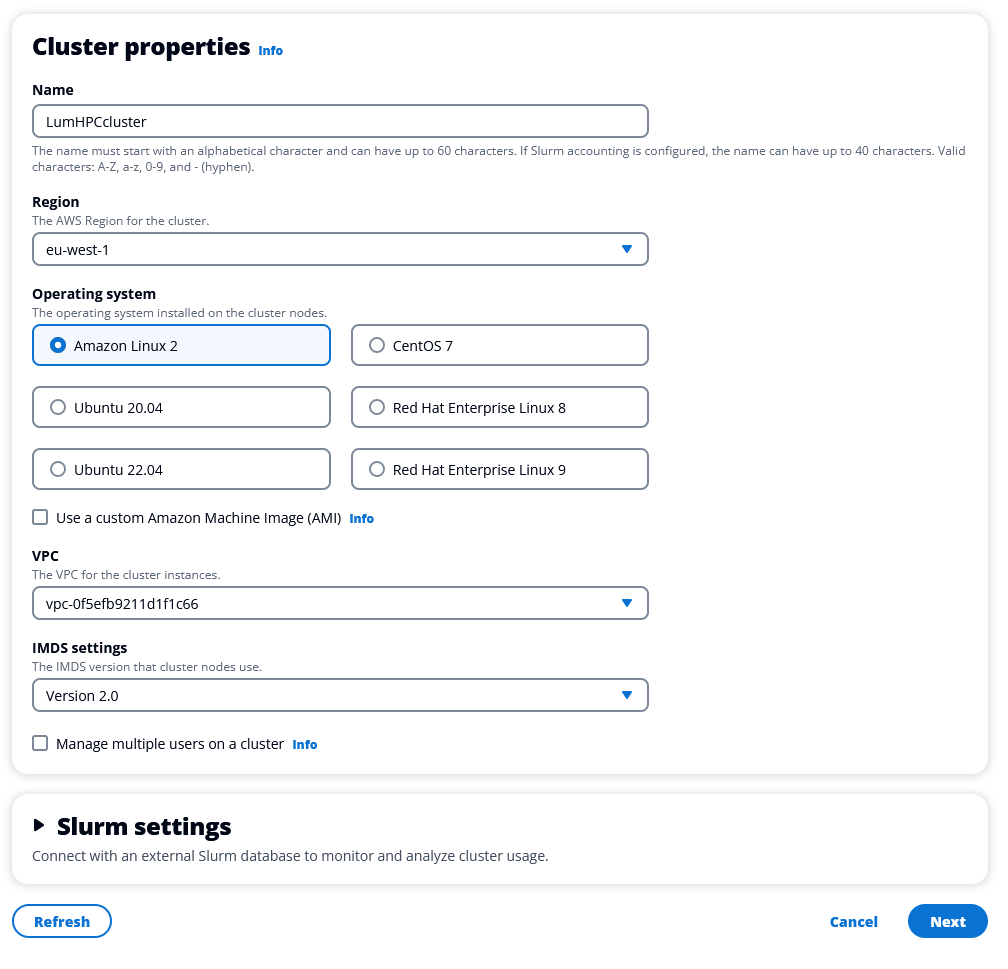This screenshot has width=1008, height=969.
Task: Select Amazon Linux 2 operating system
Action: (59, 346)
